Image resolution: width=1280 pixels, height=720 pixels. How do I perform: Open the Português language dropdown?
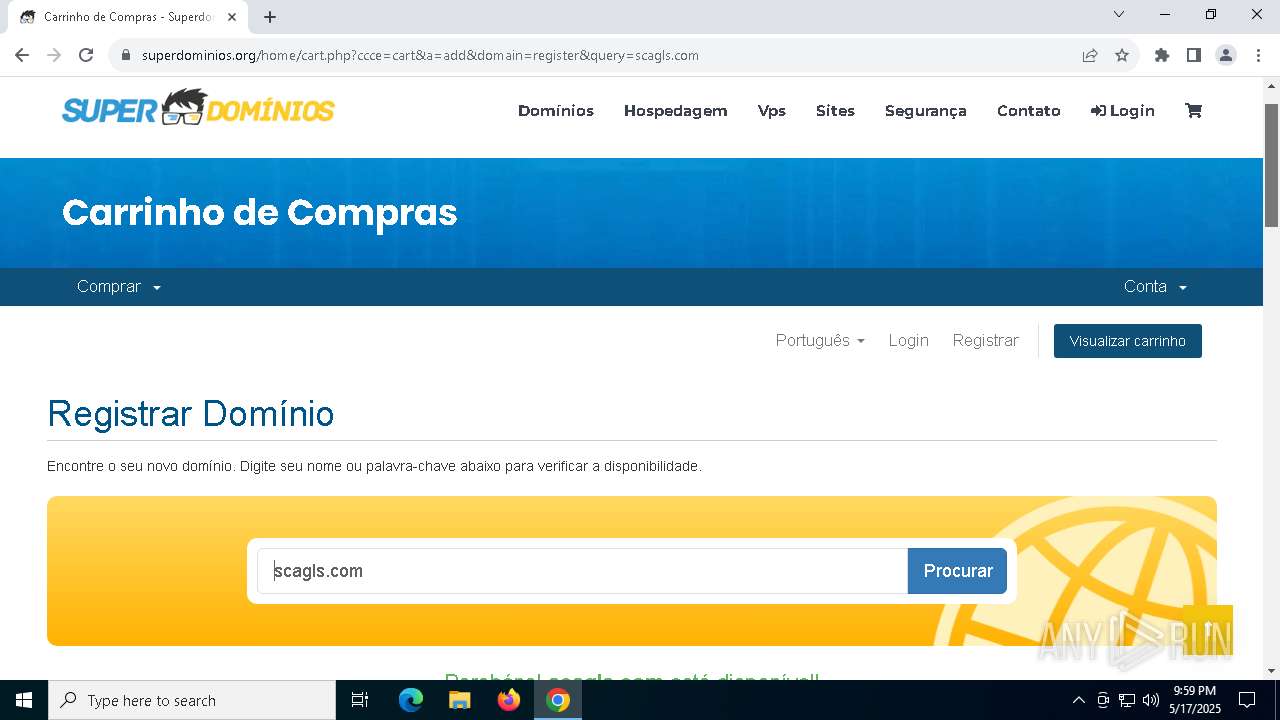pos(820,341)
